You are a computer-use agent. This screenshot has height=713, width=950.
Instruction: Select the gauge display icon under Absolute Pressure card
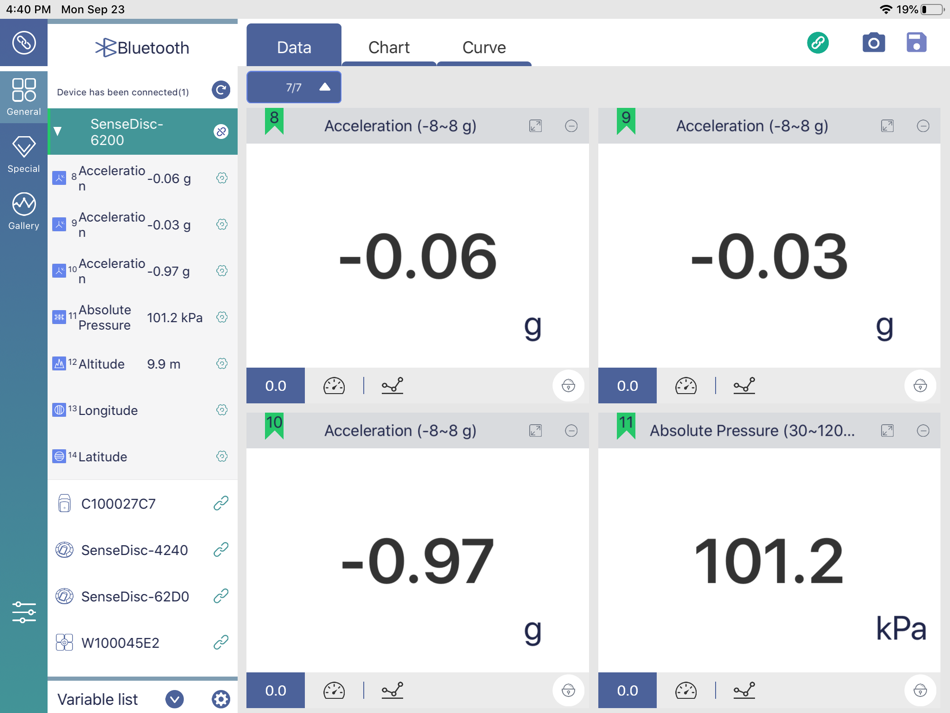click(x=686, y=690)
